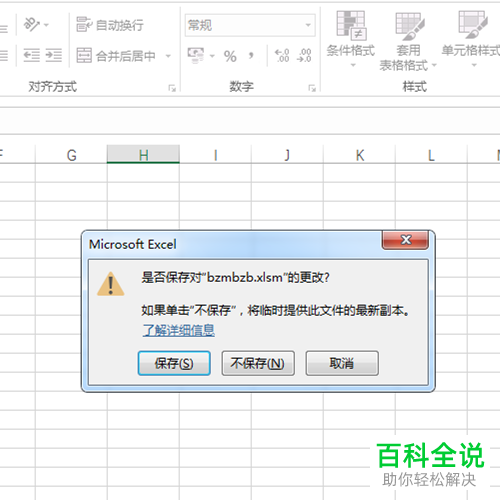Viewport: 500px width, 500px height.
Task: Toggle 自动换行 wrap text
Action: [110, 25]
